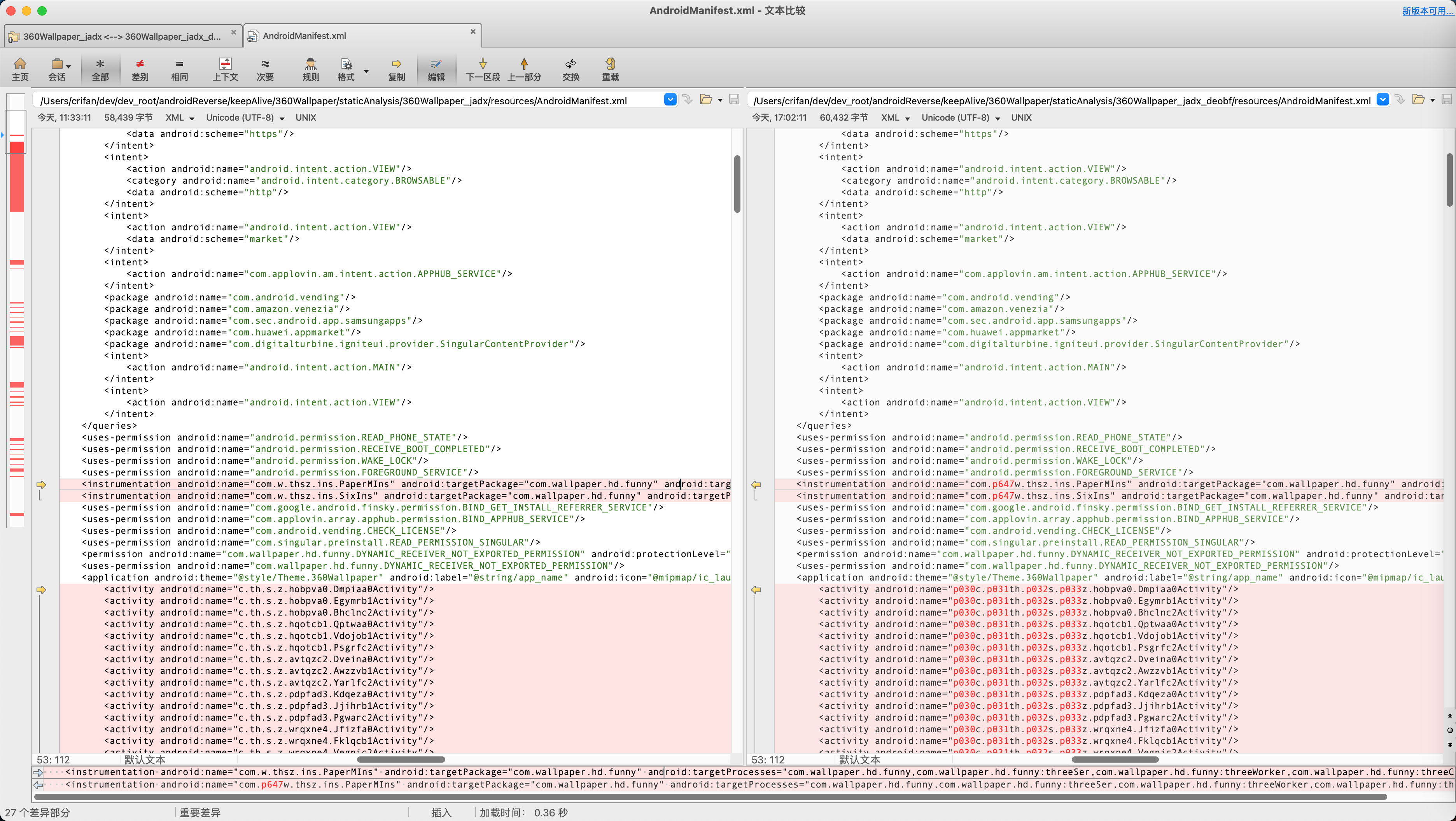Open left pane Unicode (UTF-8) encoding dropdown
Viewport: 1456px width, 821px height.
click(x=245, y=118)
